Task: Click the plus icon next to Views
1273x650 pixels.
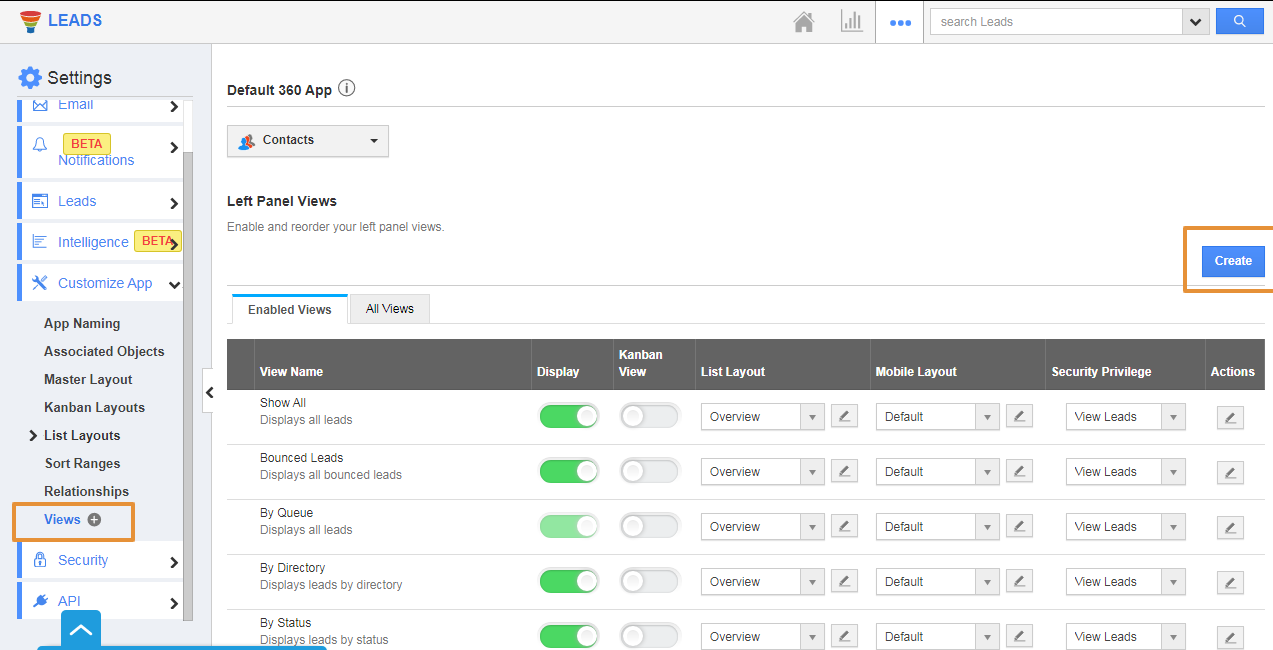Action: point(95,519)
